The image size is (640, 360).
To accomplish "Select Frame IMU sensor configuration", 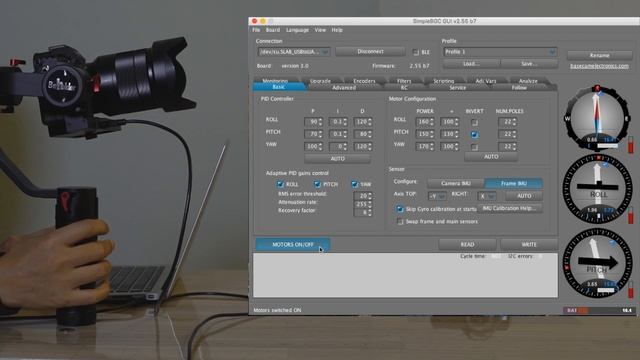I will (x=513, y=183).
